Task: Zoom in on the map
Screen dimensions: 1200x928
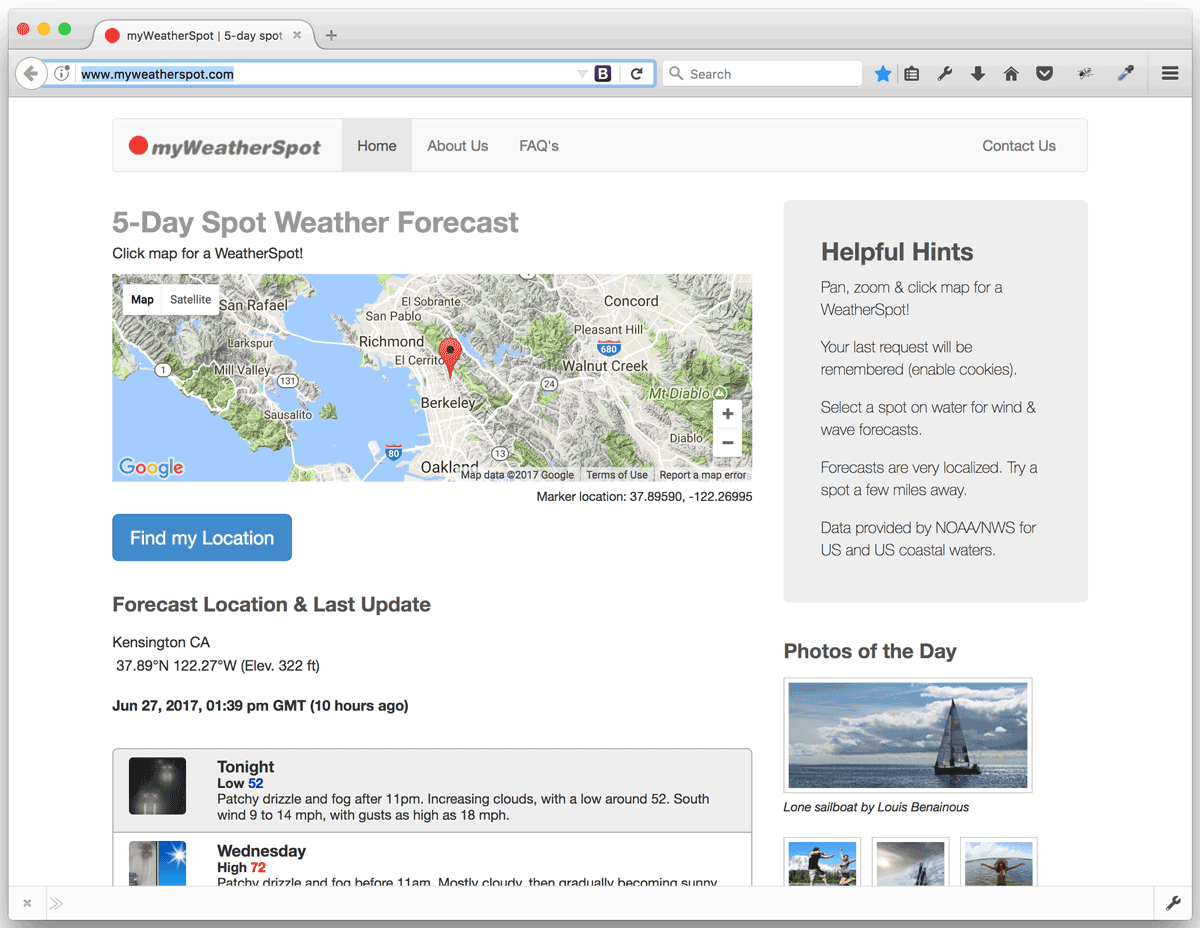Action: [727, 414]
